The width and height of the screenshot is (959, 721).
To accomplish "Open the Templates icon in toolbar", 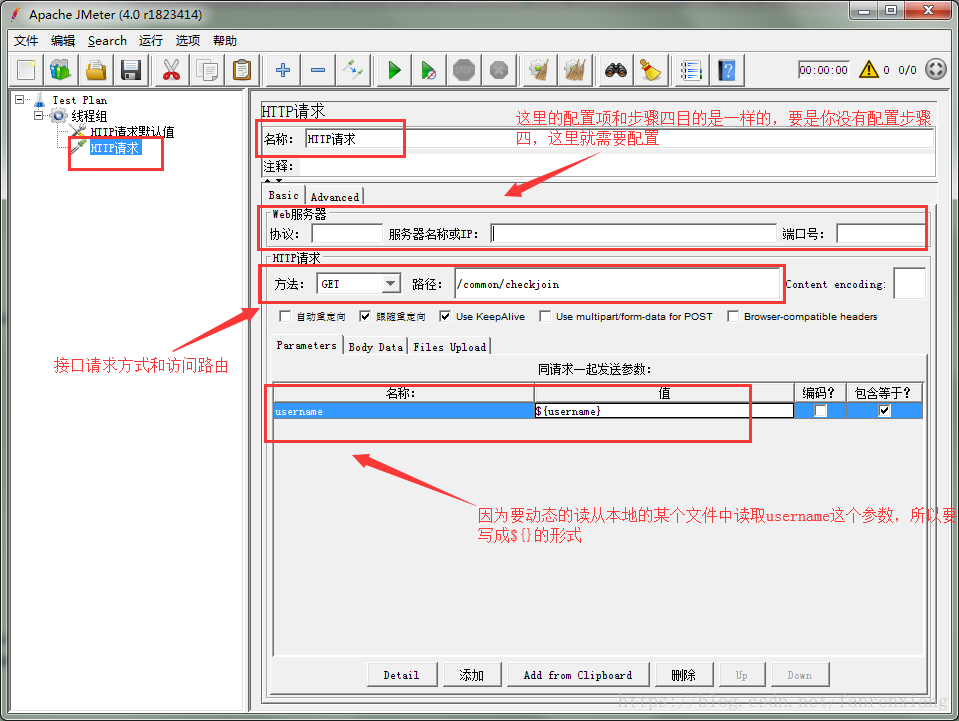I will coord(61,70).
